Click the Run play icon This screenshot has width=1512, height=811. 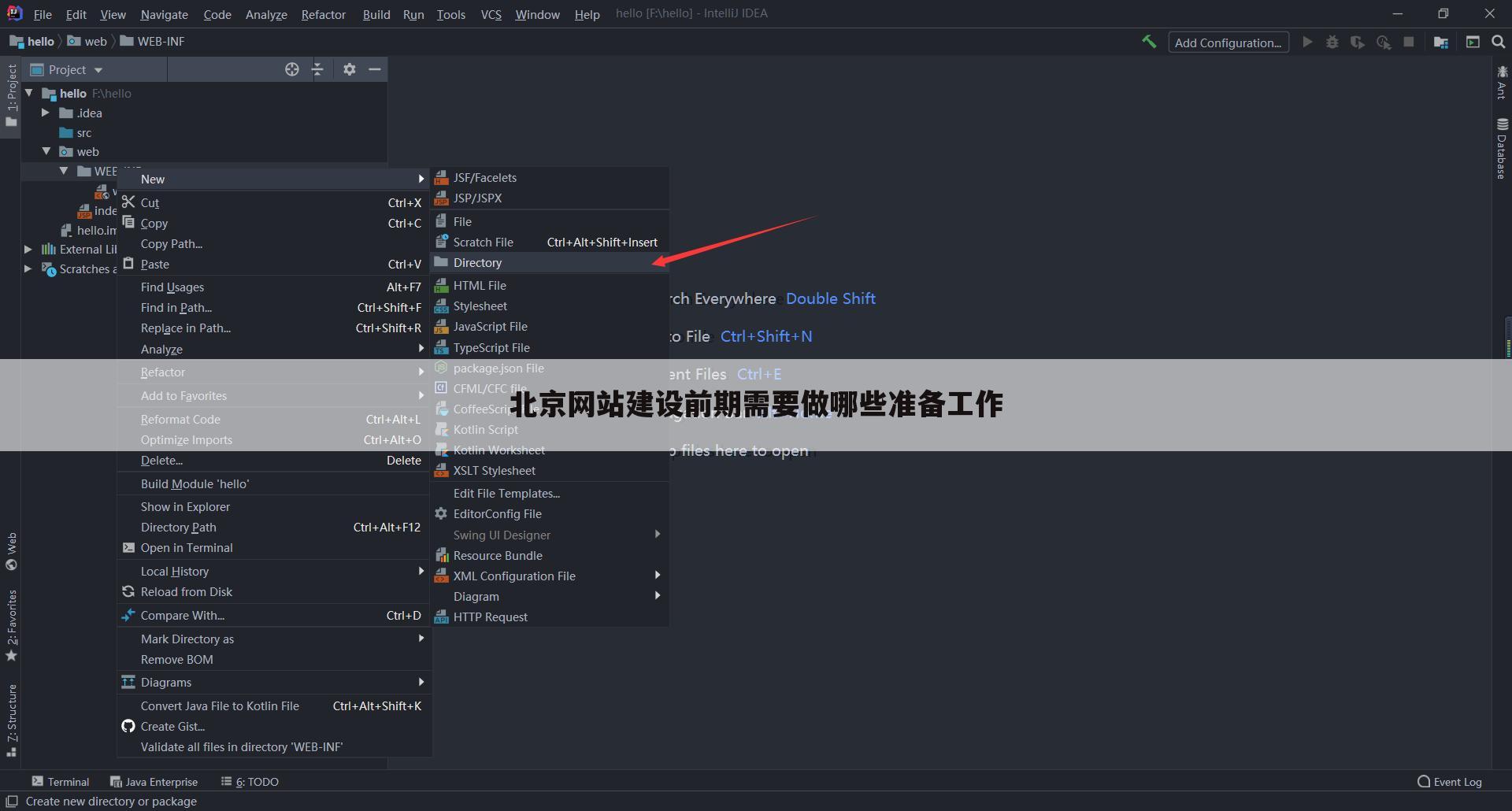point(1307,42)
